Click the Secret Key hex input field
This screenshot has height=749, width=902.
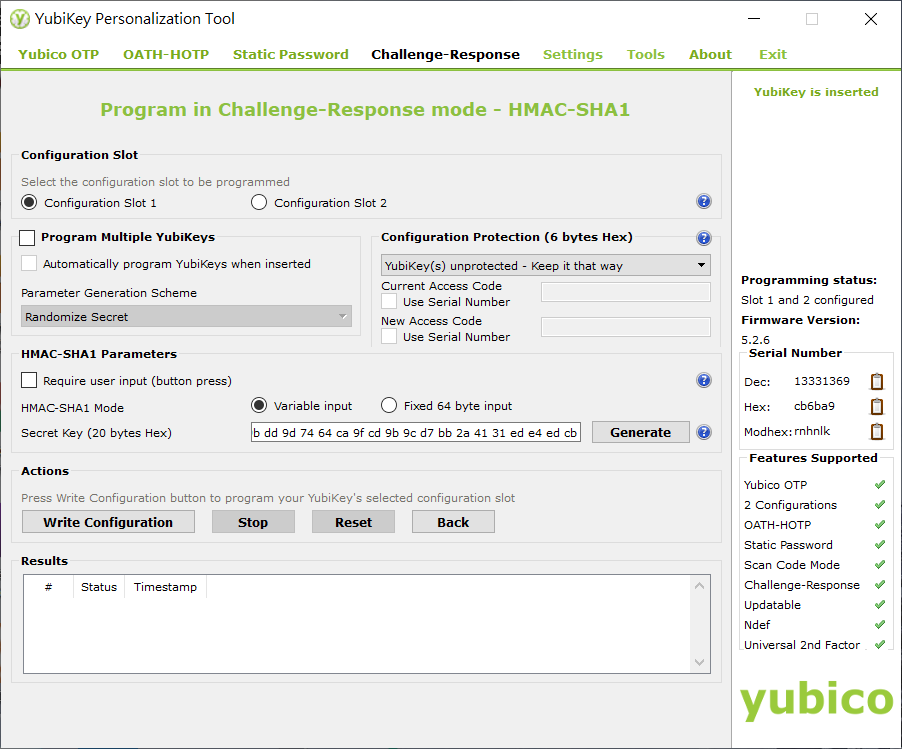415,433
